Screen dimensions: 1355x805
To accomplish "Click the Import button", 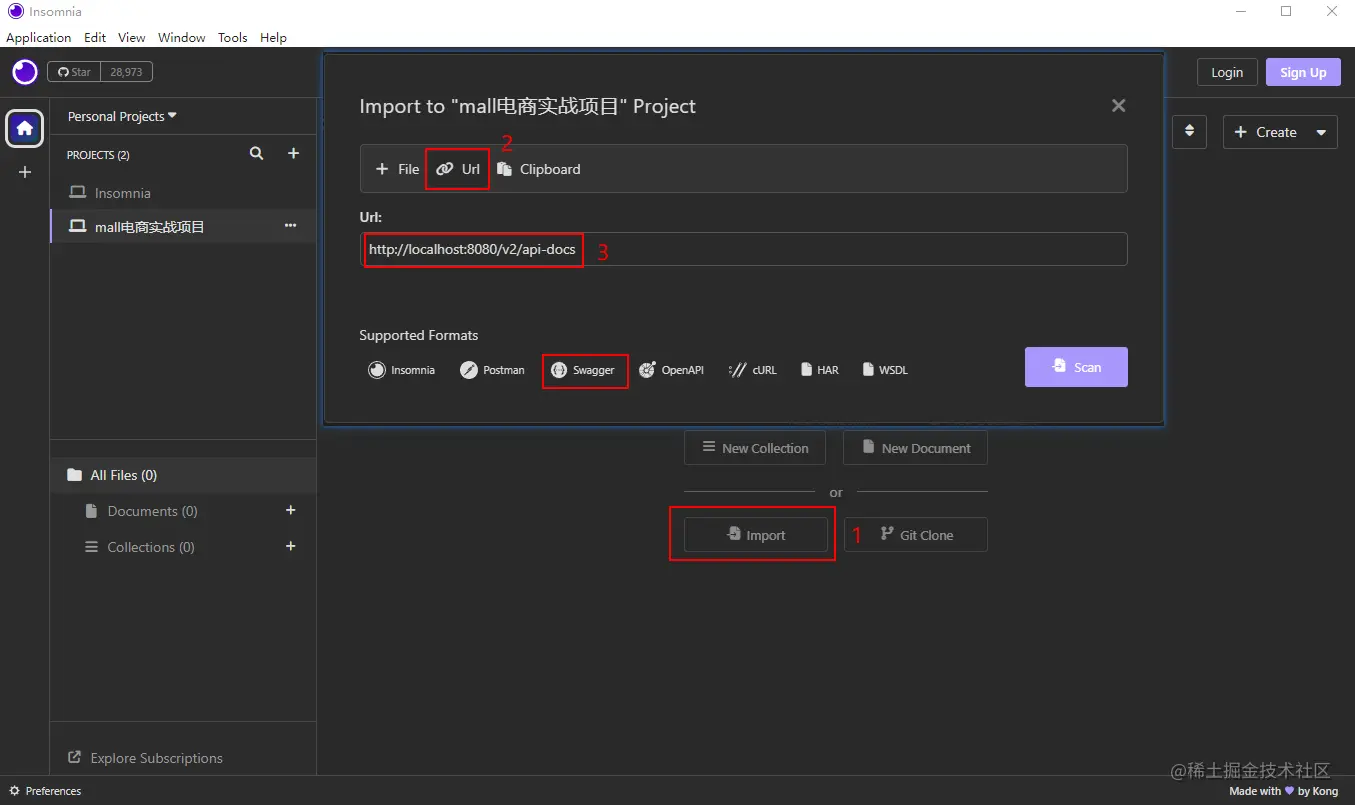I will [x=756, y=535].
